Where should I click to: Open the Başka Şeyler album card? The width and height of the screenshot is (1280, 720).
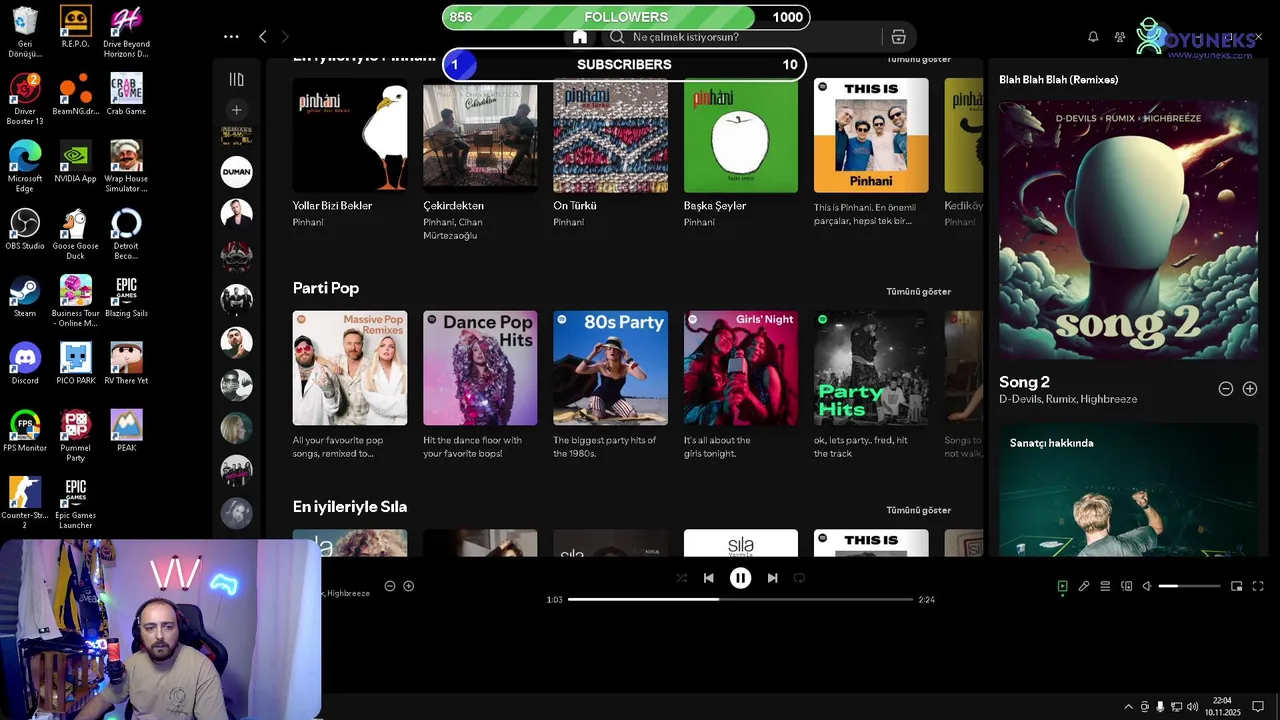(741, 153)
